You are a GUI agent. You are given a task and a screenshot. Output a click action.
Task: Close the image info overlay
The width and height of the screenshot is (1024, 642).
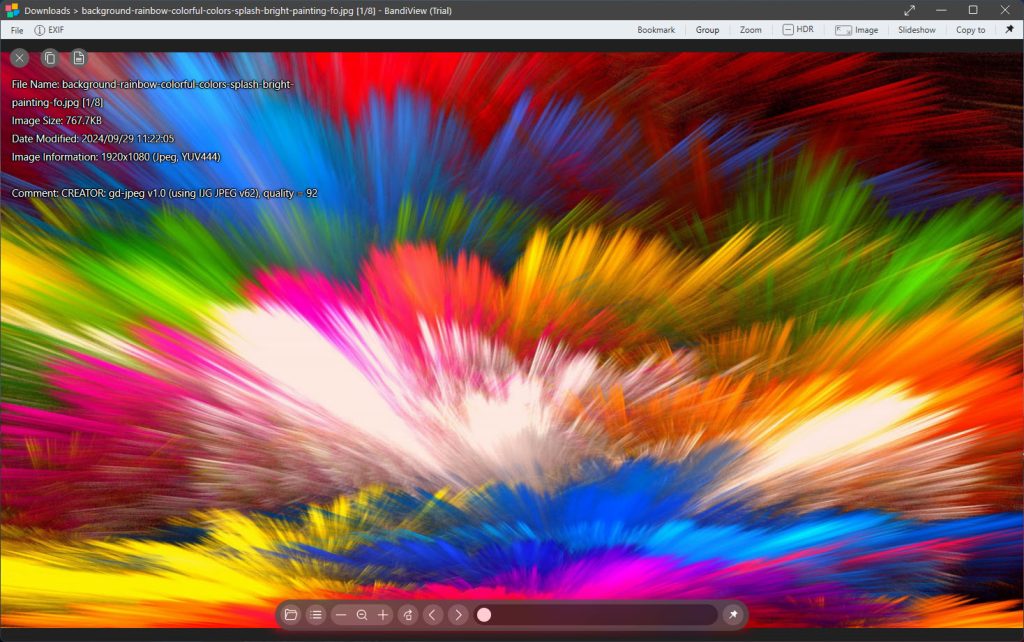[20, 58]
